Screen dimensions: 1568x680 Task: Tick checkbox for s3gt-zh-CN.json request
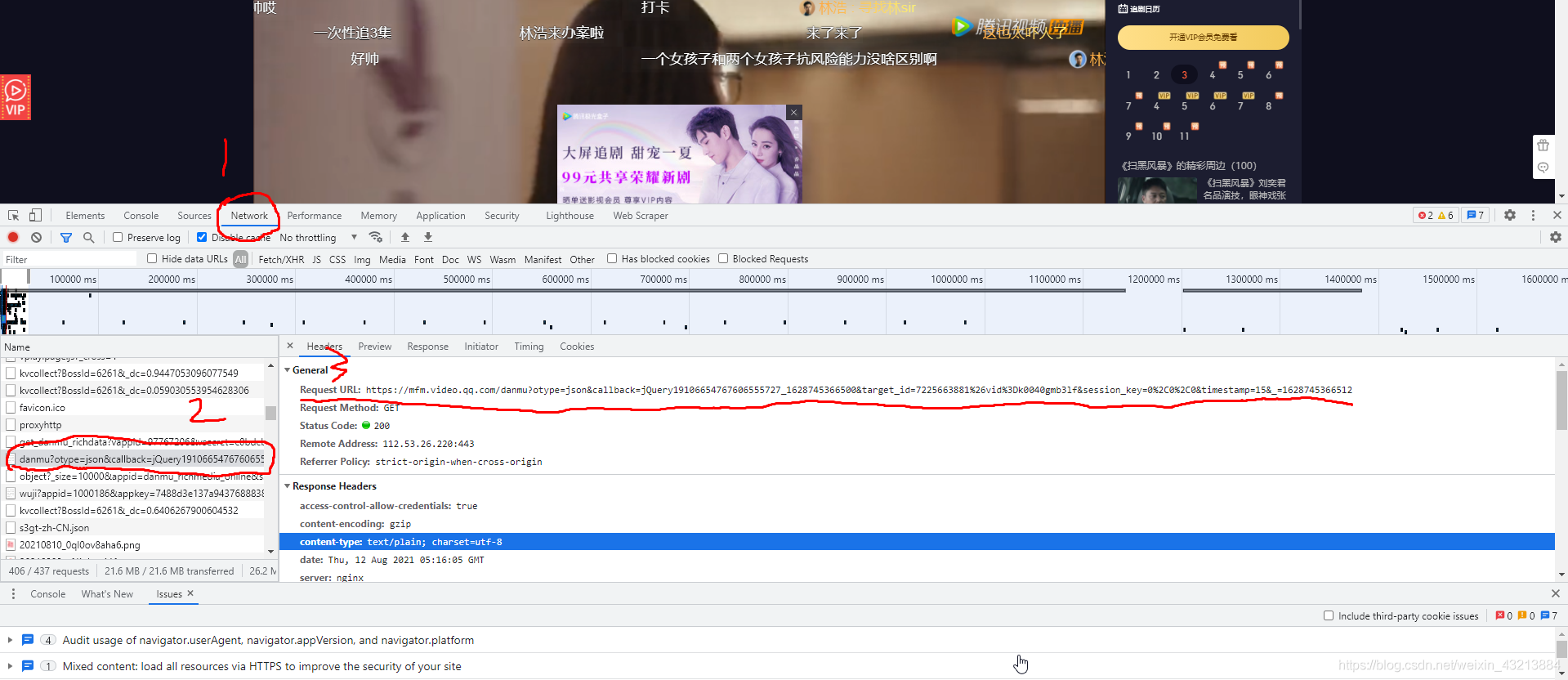point(11,527)
